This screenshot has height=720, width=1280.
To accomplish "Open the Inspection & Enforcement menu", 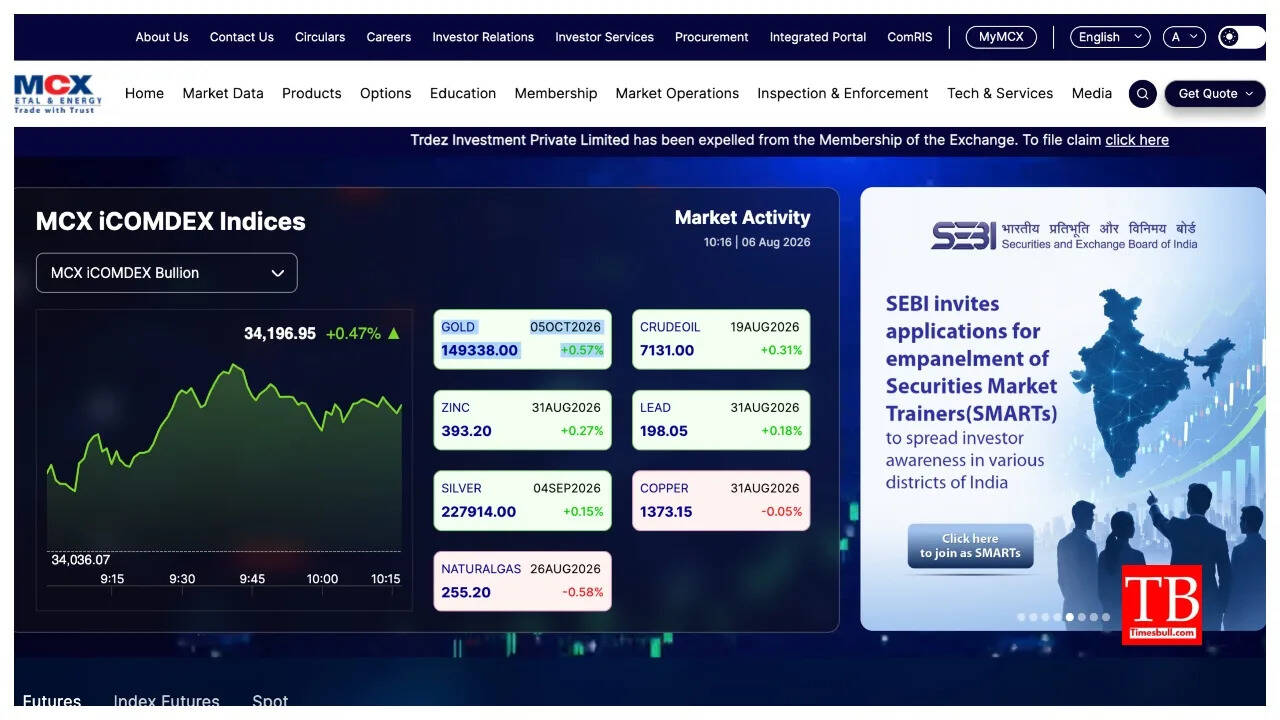I will 843,93.
